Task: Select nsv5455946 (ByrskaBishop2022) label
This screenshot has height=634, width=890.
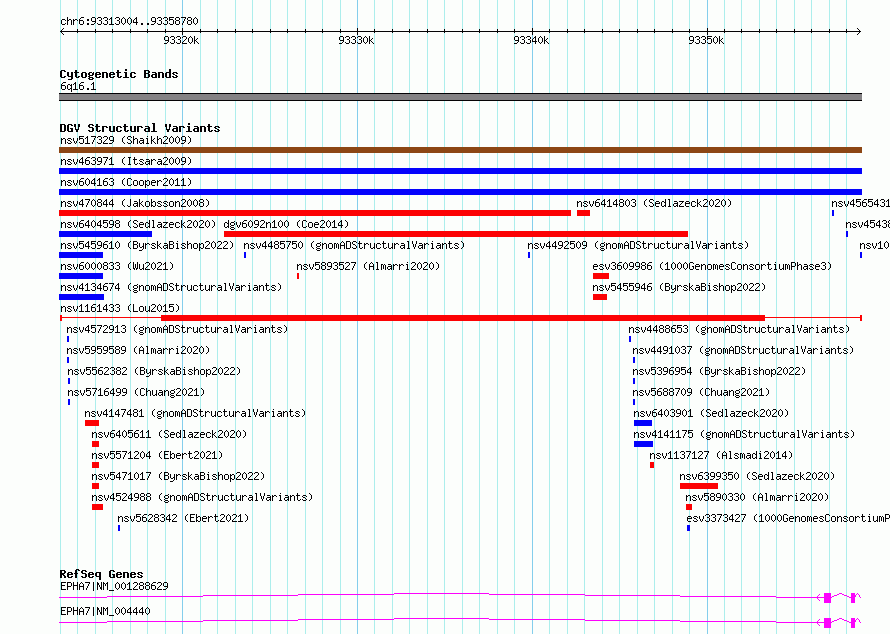Action: pos(679,287)
